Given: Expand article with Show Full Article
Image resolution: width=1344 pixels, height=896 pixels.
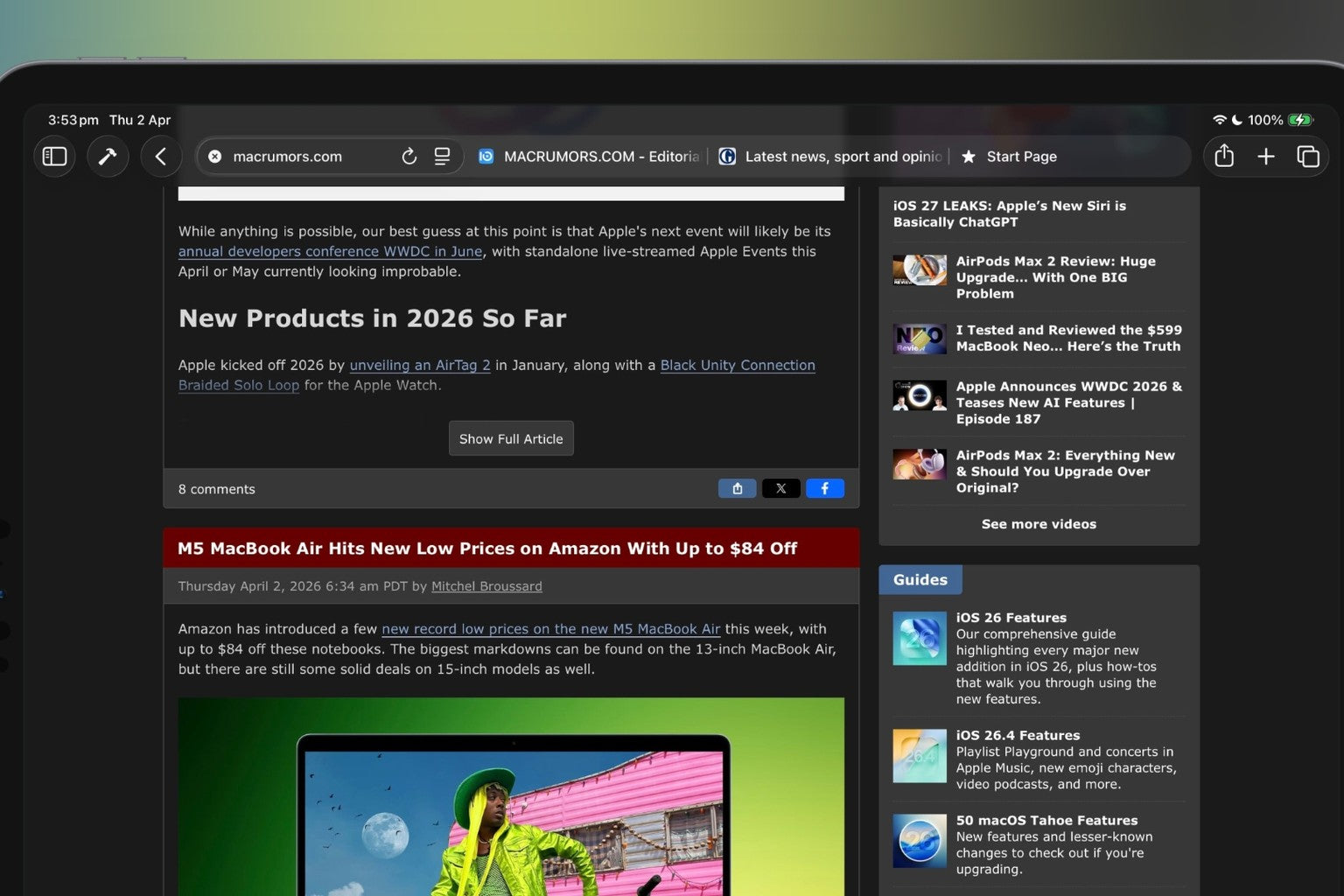Looking at the screenshot, I should click(x=511, y=438).
